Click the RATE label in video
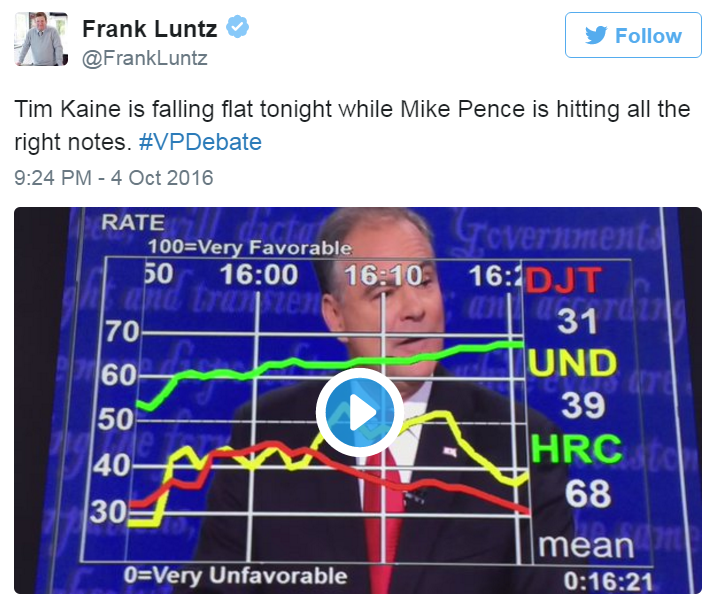 point(133,223)
